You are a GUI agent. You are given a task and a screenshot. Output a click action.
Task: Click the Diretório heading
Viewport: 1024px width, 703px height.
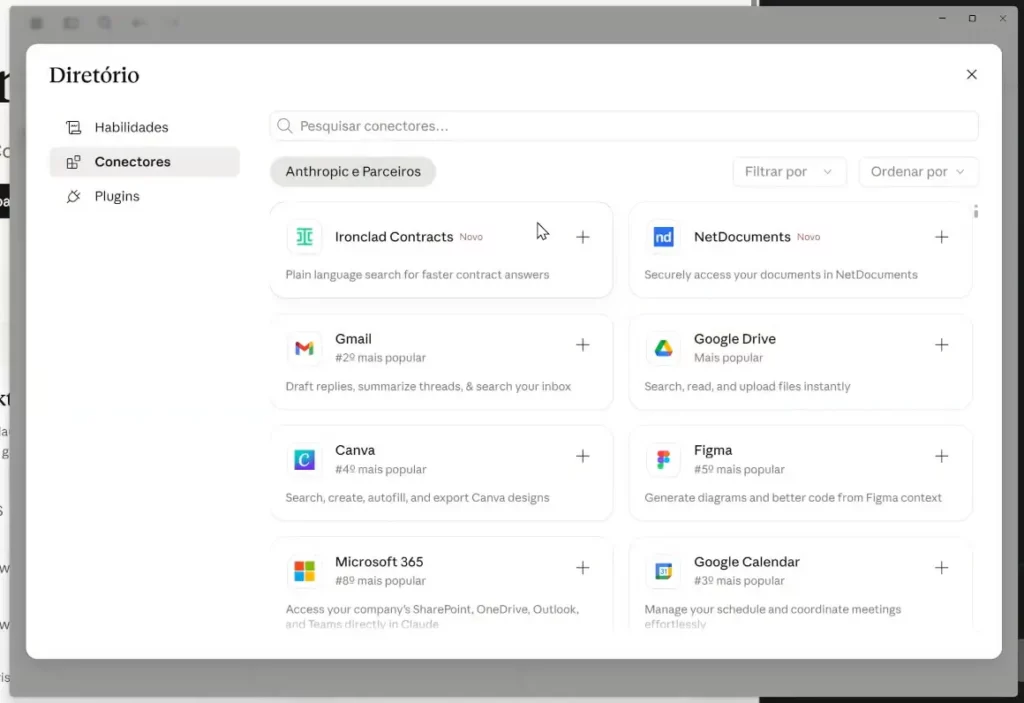[94, 75]
